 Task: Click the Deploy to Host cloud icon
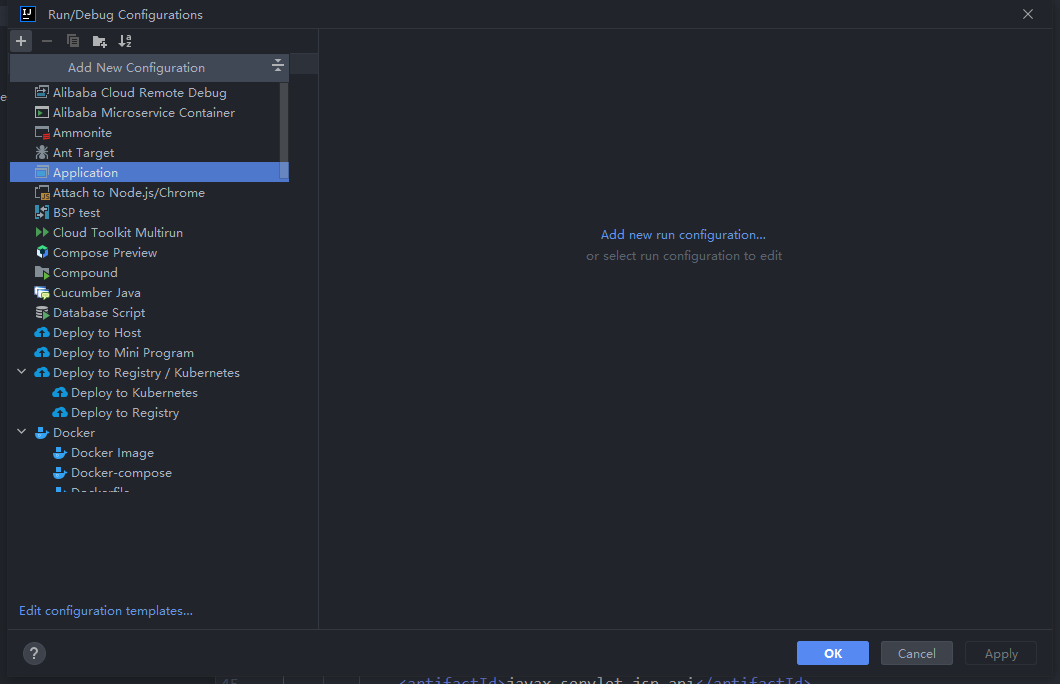click(42, 333)
